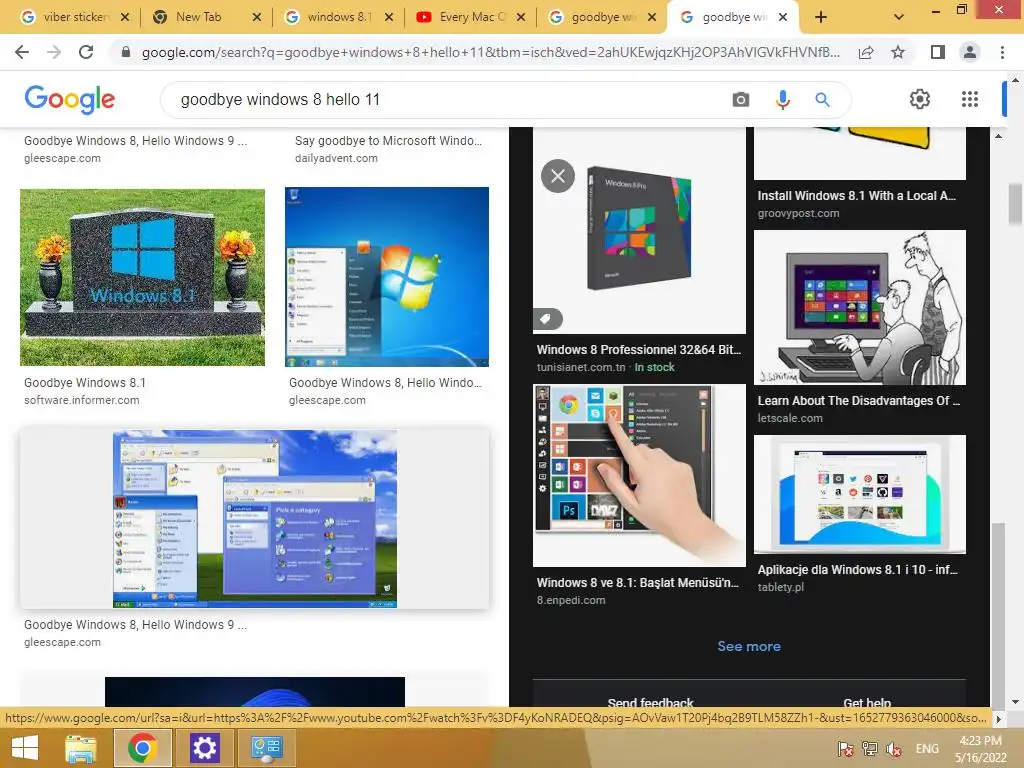This screenshot has height=768, width=1024.
Task: Click the taskbar clock 4:23 PM
Action: click(x=980, y=741)
